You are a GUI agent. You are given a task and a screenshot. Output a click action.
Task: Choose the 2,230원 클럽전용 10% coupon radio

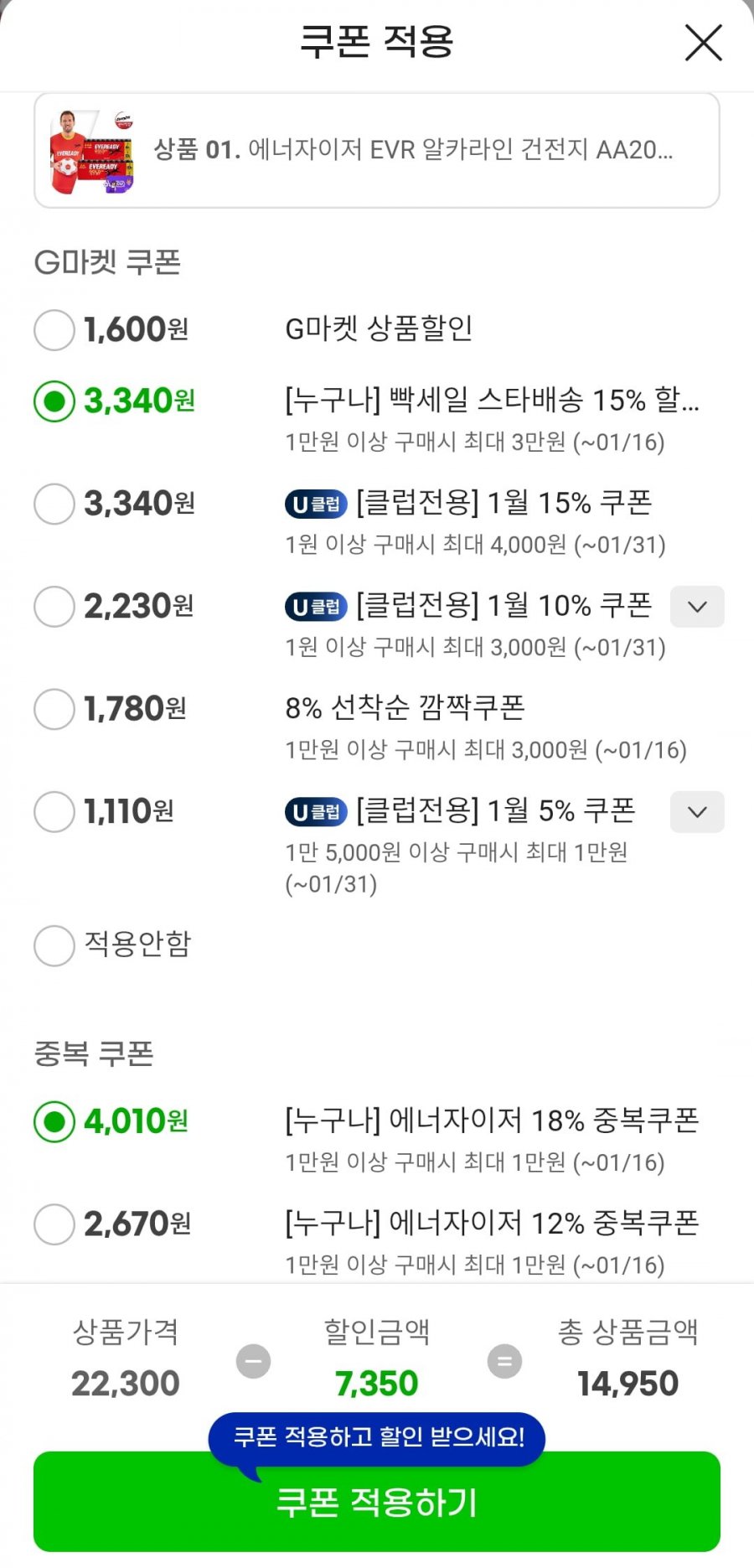(x=54, y=606)
